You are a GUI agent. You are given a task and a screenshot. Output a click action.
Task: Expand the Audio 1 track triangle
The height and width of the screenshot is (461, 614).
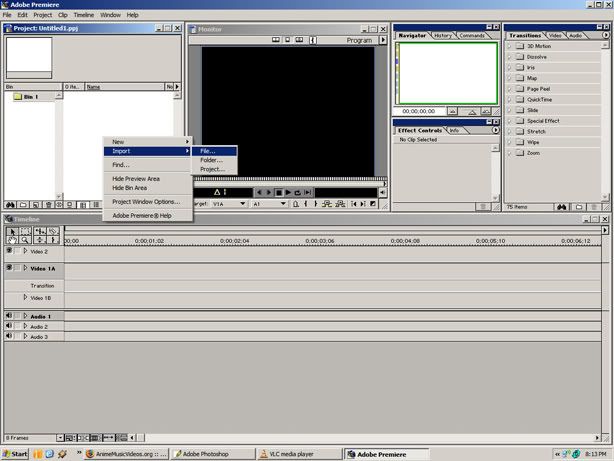point(25,316)
